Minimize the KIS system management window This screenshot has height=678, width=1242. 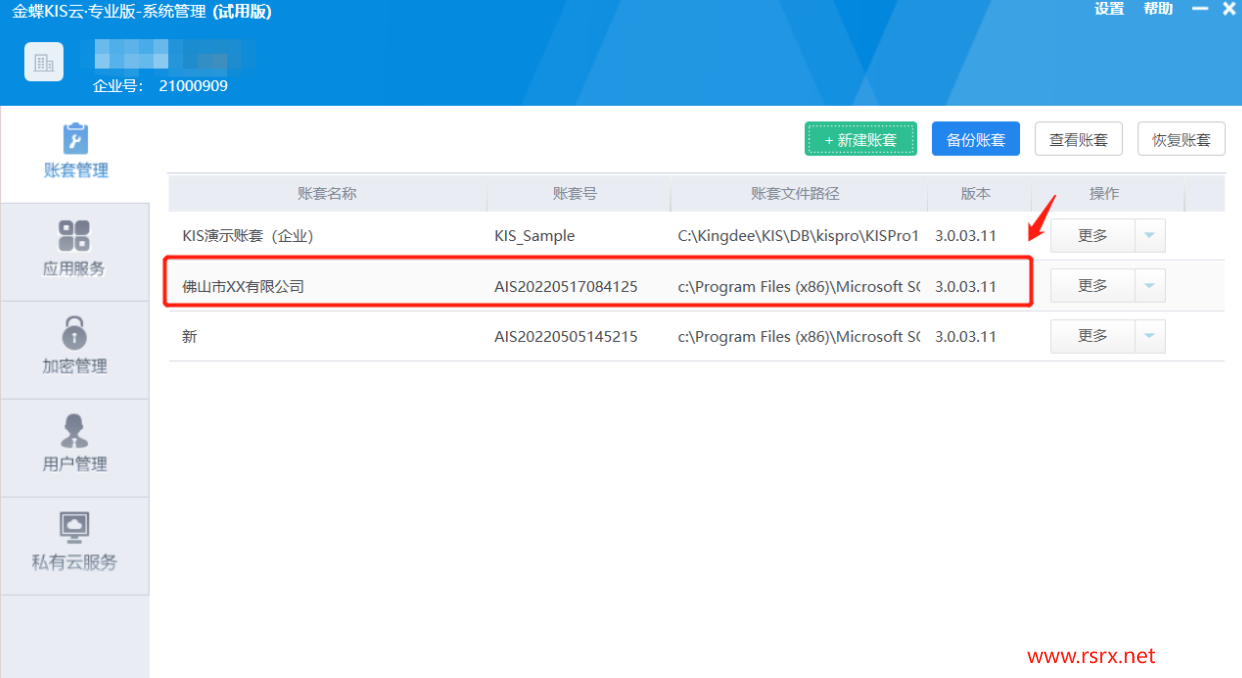click(1200, 9)
